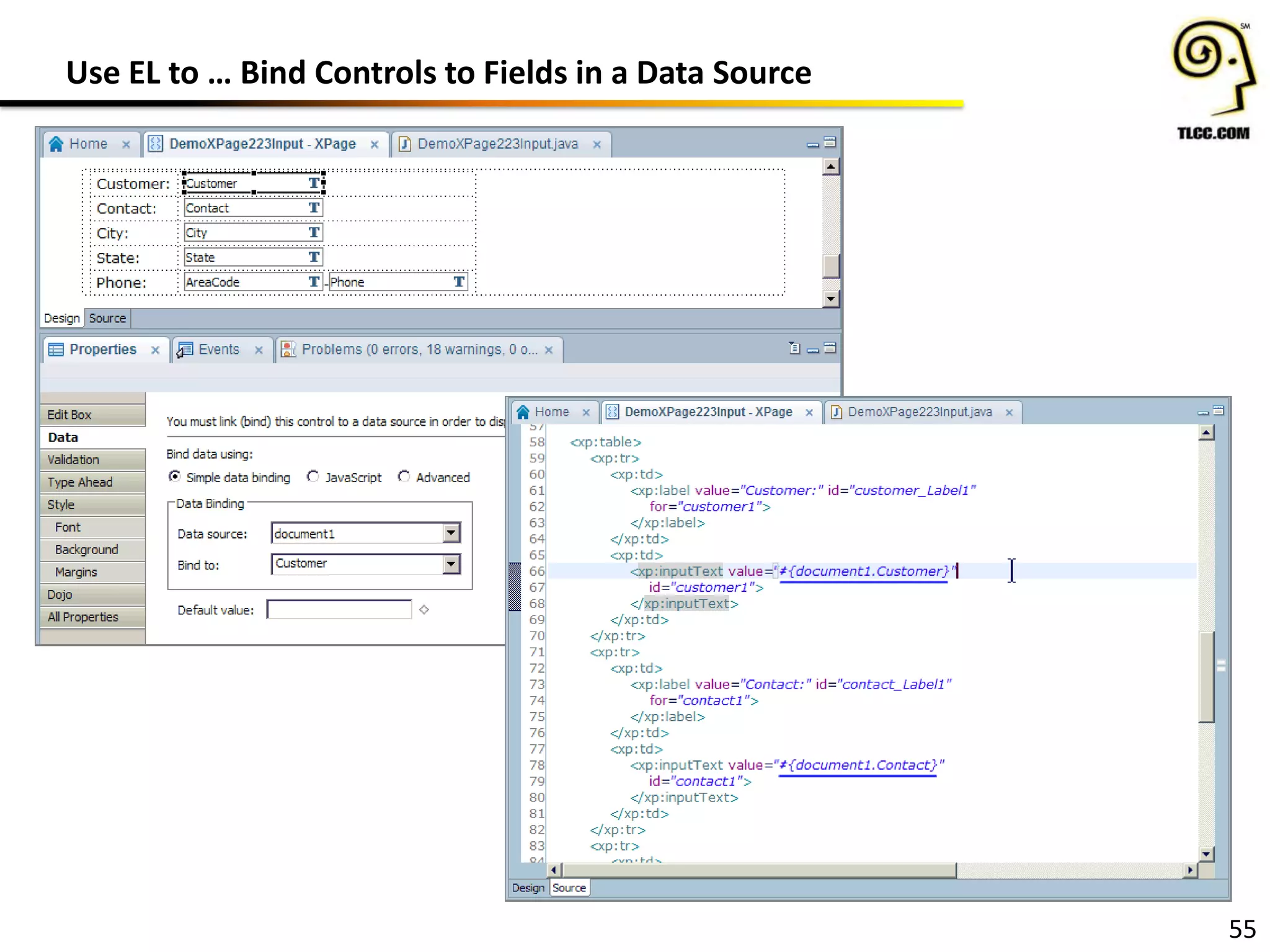Click the T icon in Contact field

point(314,208)
